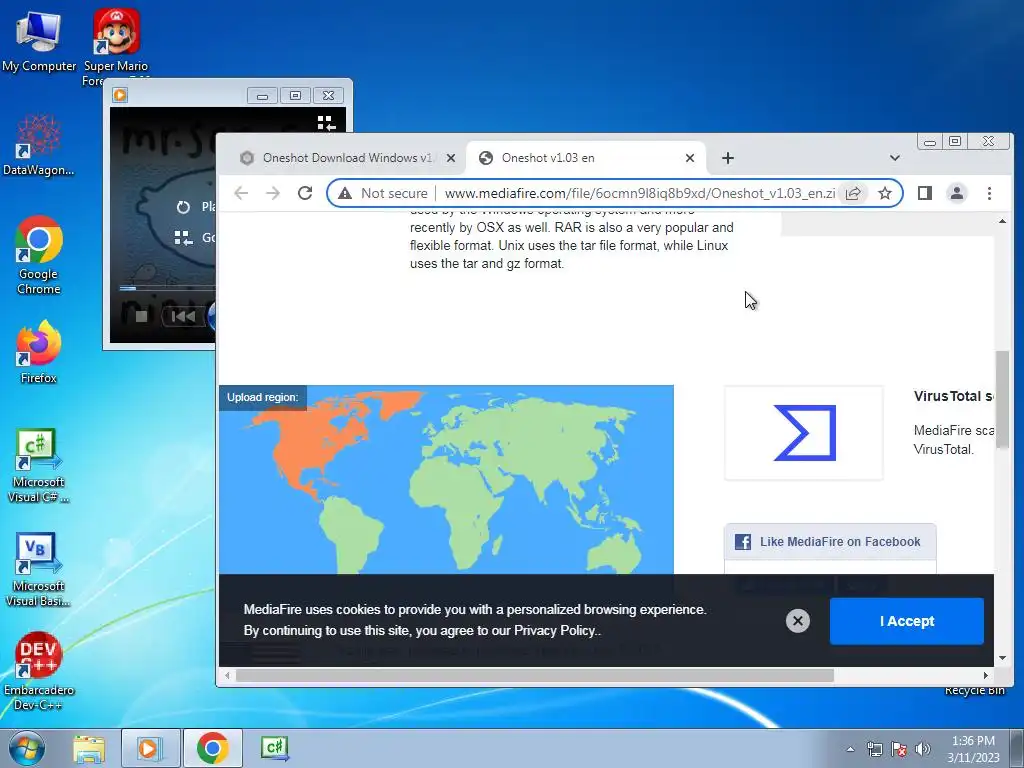Click the horizontal scrollbar thumb
This screenshot has height=768, width=1024.
click(x=535, y=675)
